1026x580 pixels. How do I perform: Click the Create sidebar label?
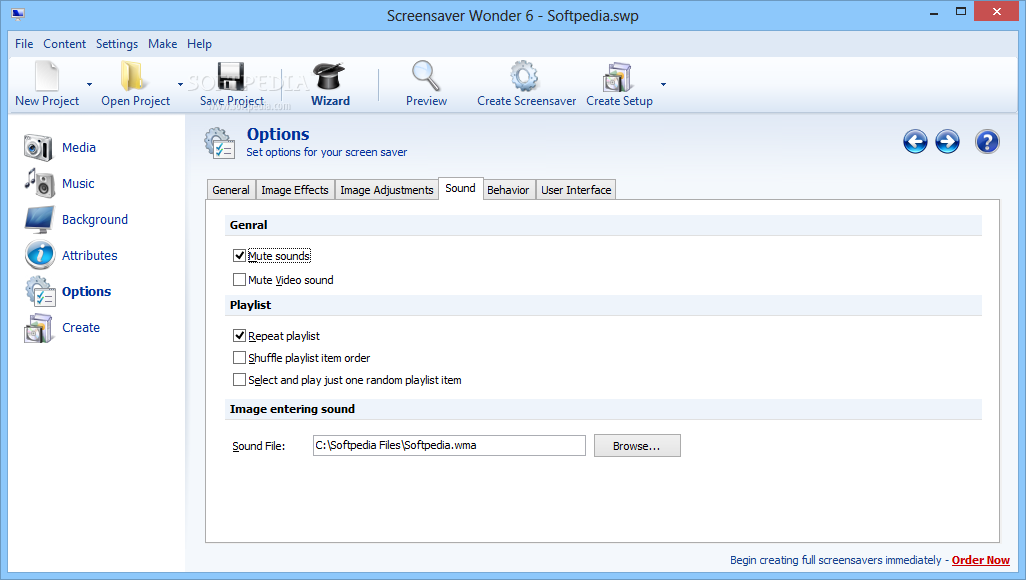(81, 327)
